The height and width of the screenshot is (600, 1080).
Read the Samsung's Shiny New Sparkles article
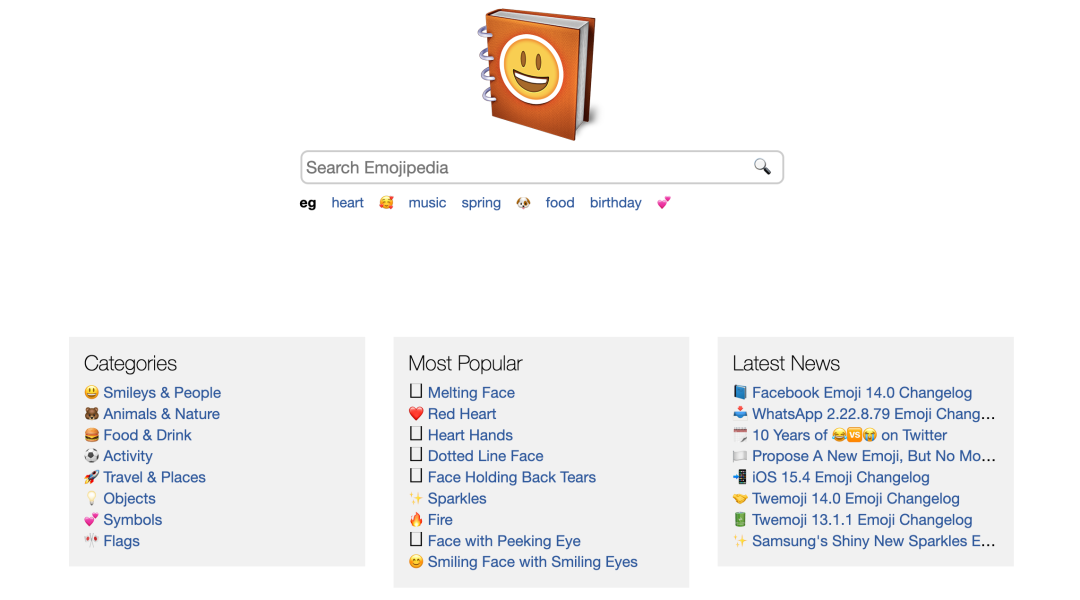click(873, 541)
